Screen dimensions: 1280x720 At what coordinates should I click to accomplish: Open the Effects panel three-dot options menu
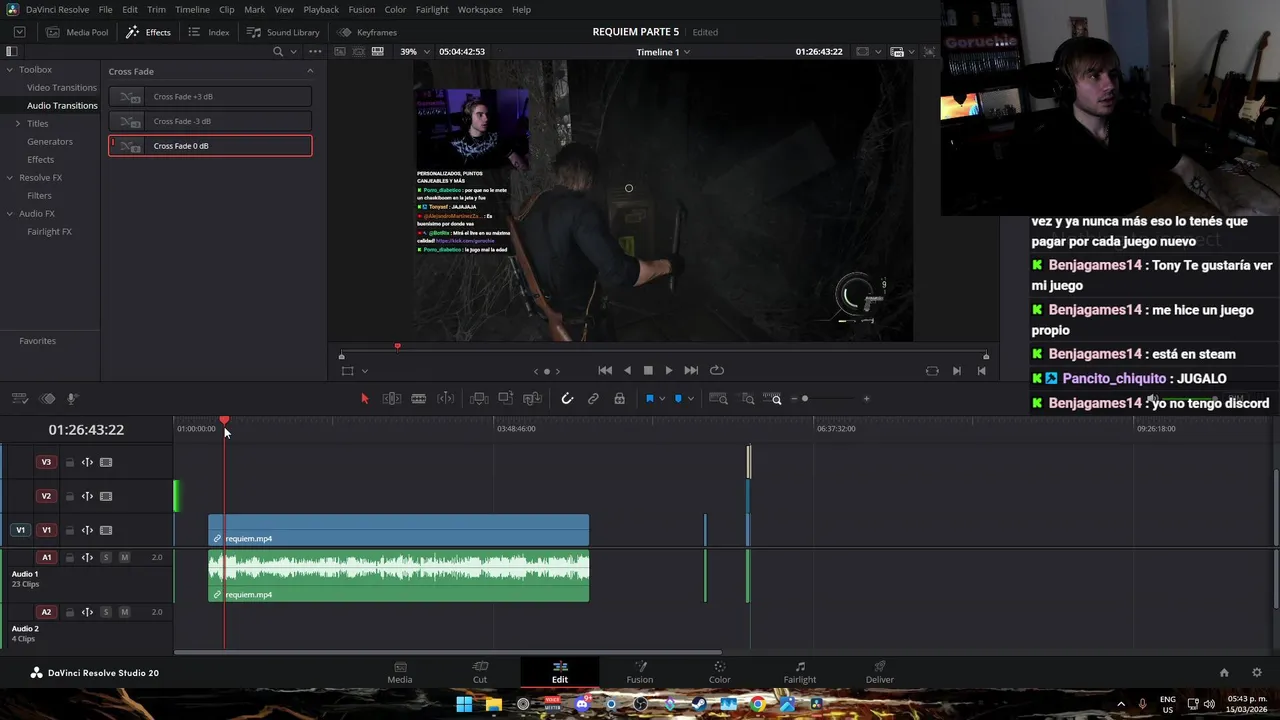coord(315,51)
